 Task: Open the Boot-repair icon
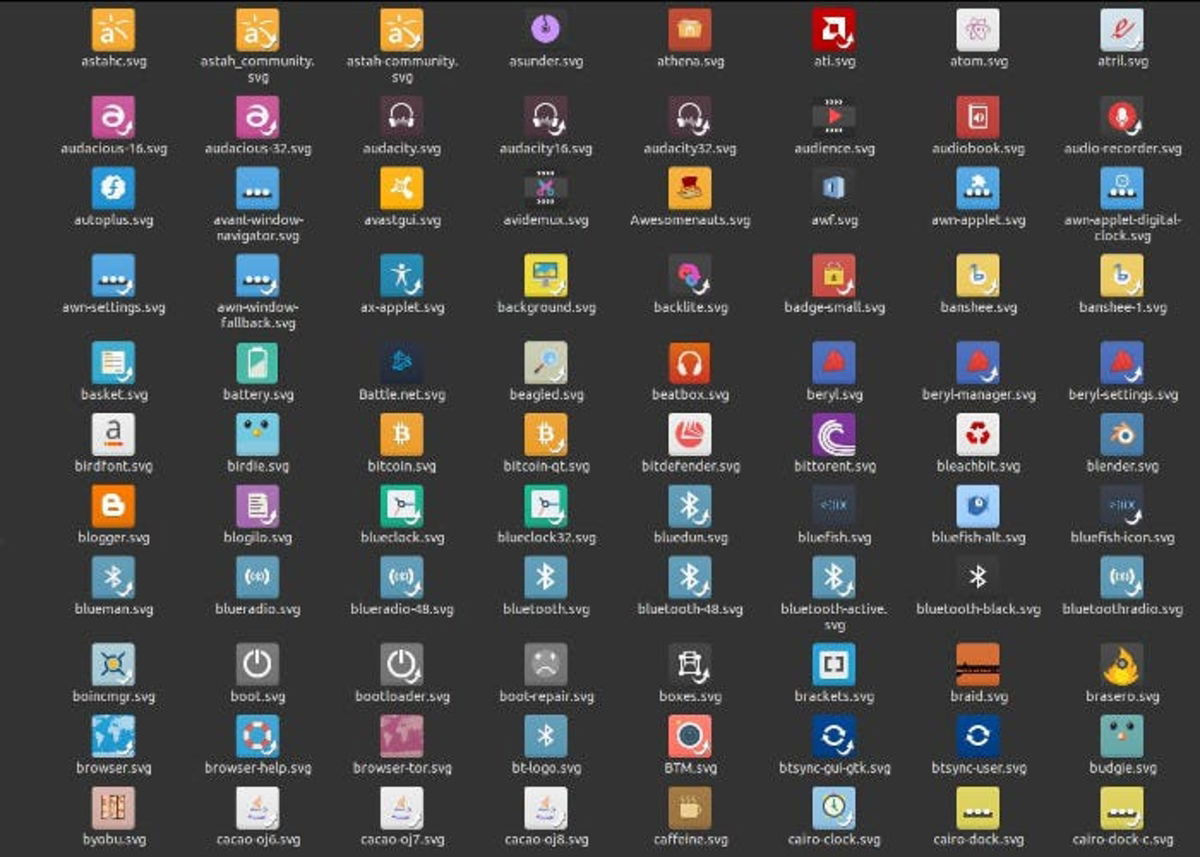point(545,664)
